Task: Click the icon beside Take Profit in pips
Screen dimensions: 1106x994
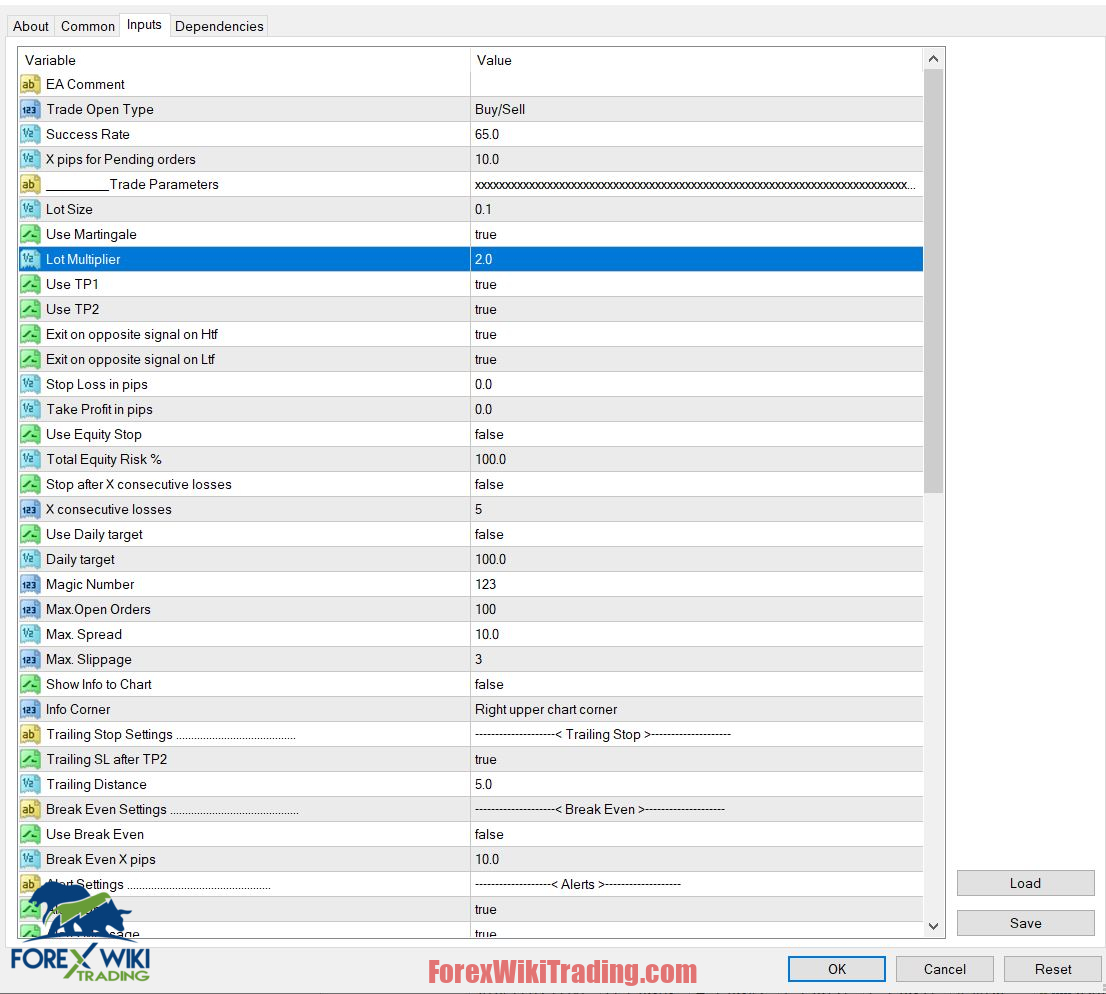Action: click(x=30, y=409)
